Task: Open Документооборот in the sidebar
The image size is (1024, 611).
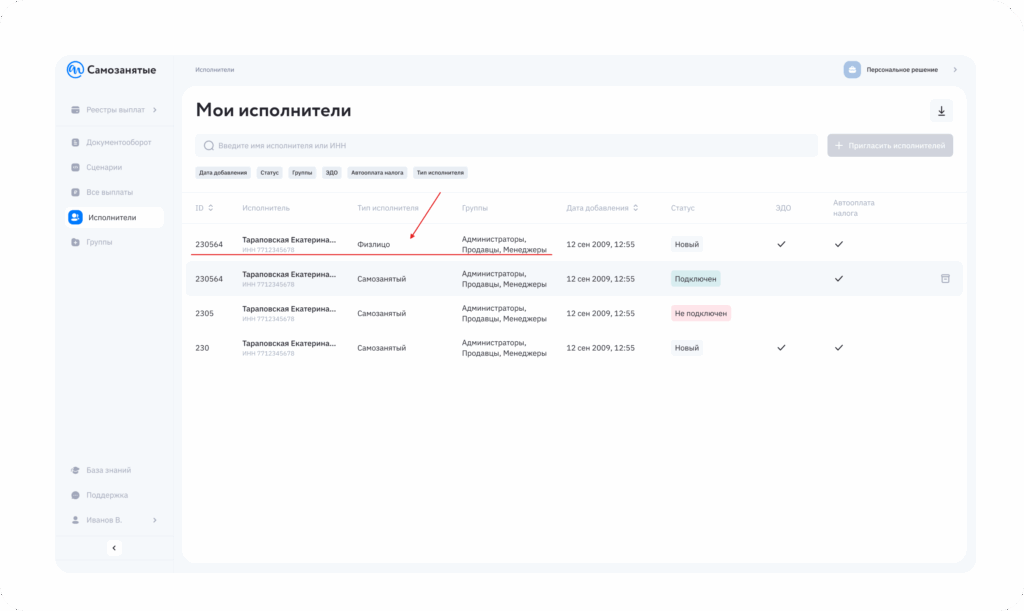Action: pos(118,142)
